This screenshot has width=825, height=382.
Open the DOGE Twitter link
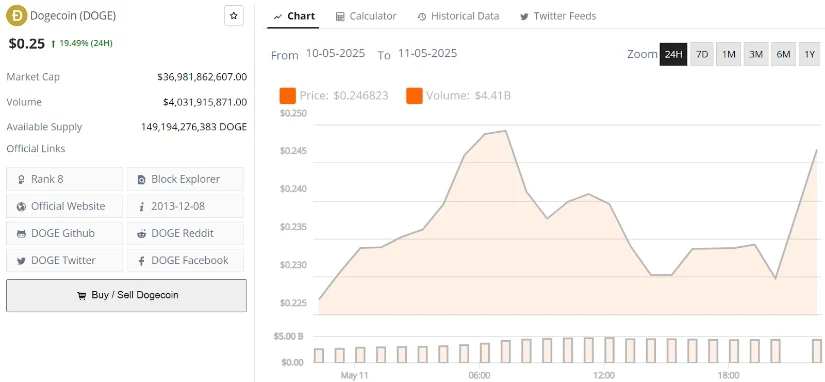tap(64, 260)
